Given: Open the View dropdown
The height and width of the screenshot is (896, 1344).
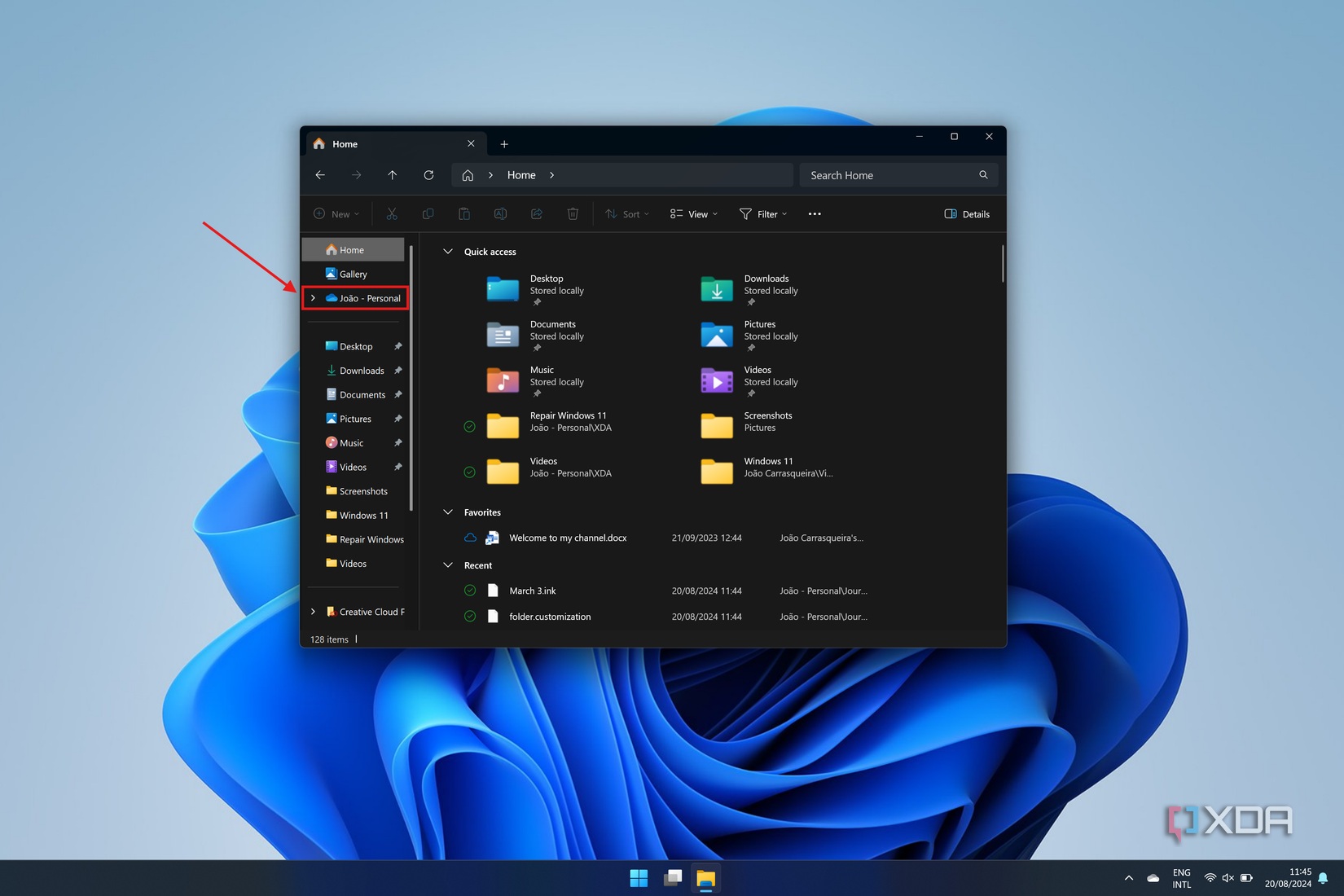Looking at the screenshot, I should 693,213.
